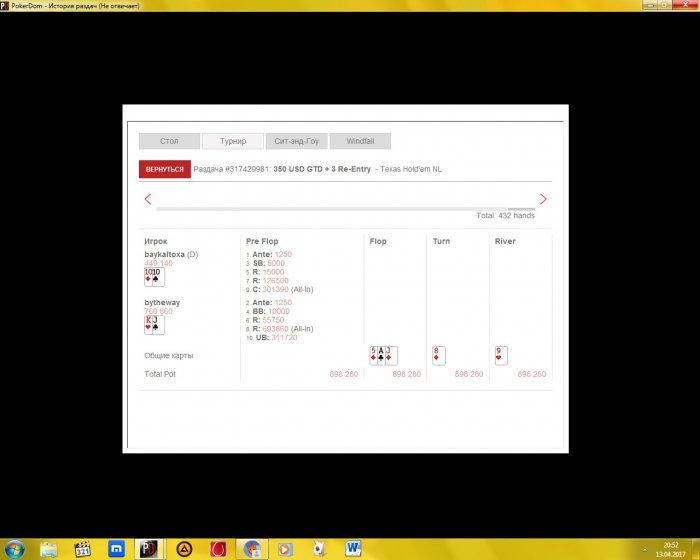The image size is (700, 560).
Task: Click bytheway's jack of clubs card
Action: click(158, 325)
